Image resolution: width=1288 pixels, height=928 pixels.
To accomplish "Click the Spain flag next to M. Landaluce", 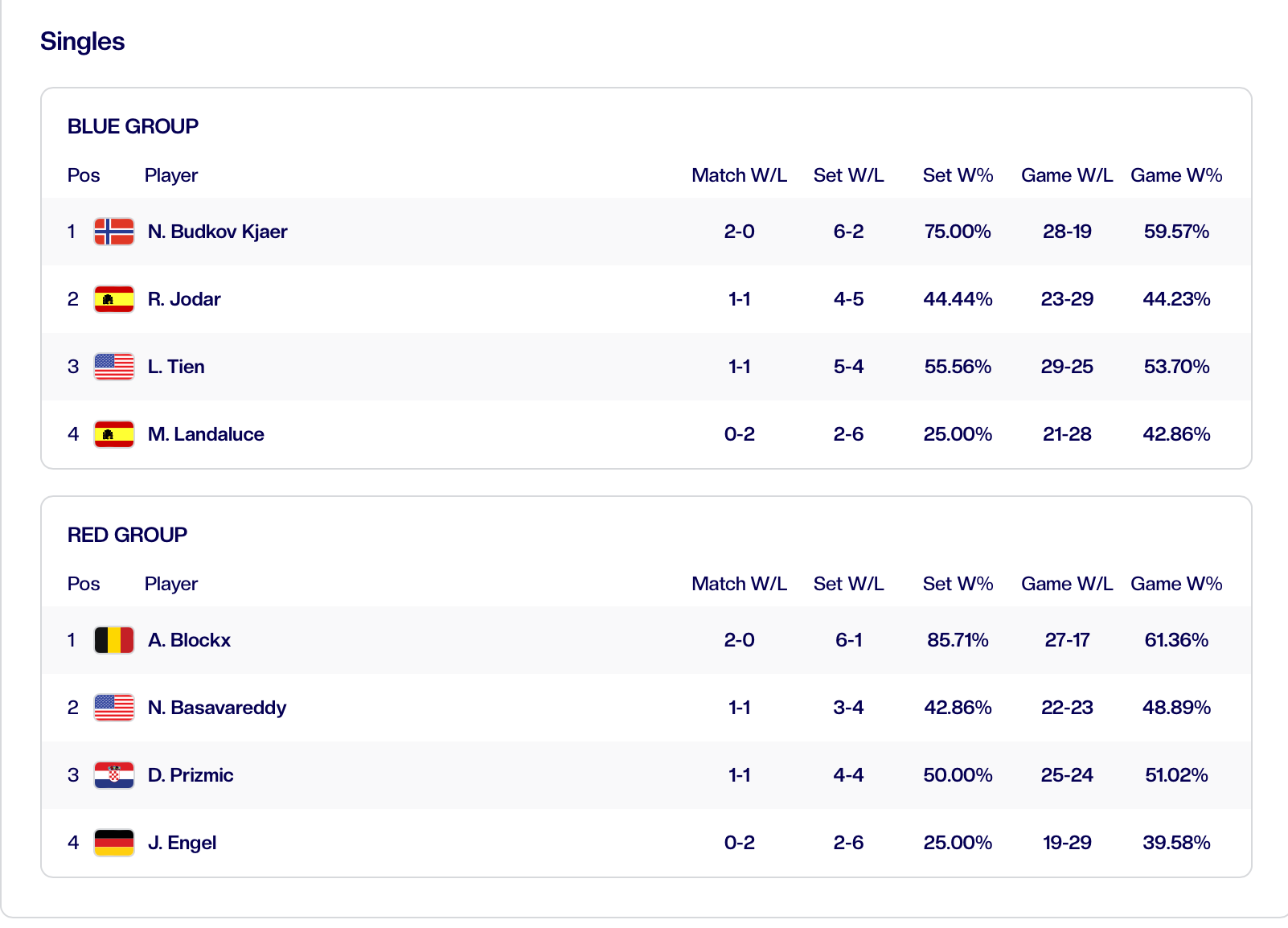I will pos(113,434).
